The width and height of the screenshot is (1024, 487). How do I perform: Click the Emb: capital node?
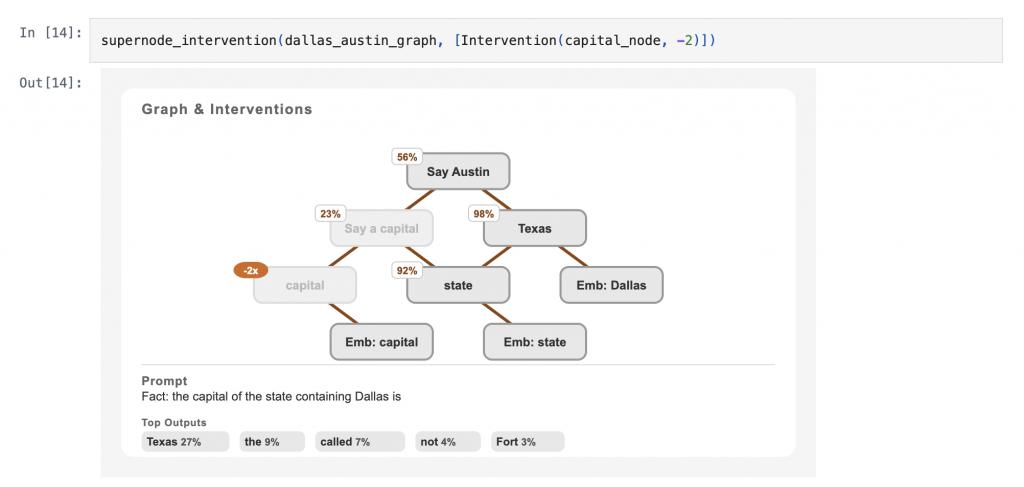coord(381,342)
